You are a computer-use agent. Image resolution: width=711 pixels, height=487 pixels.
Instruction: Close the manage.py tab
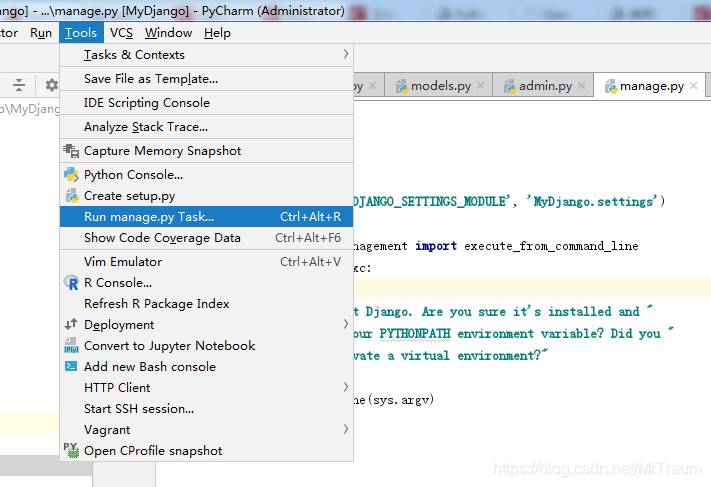693,85
